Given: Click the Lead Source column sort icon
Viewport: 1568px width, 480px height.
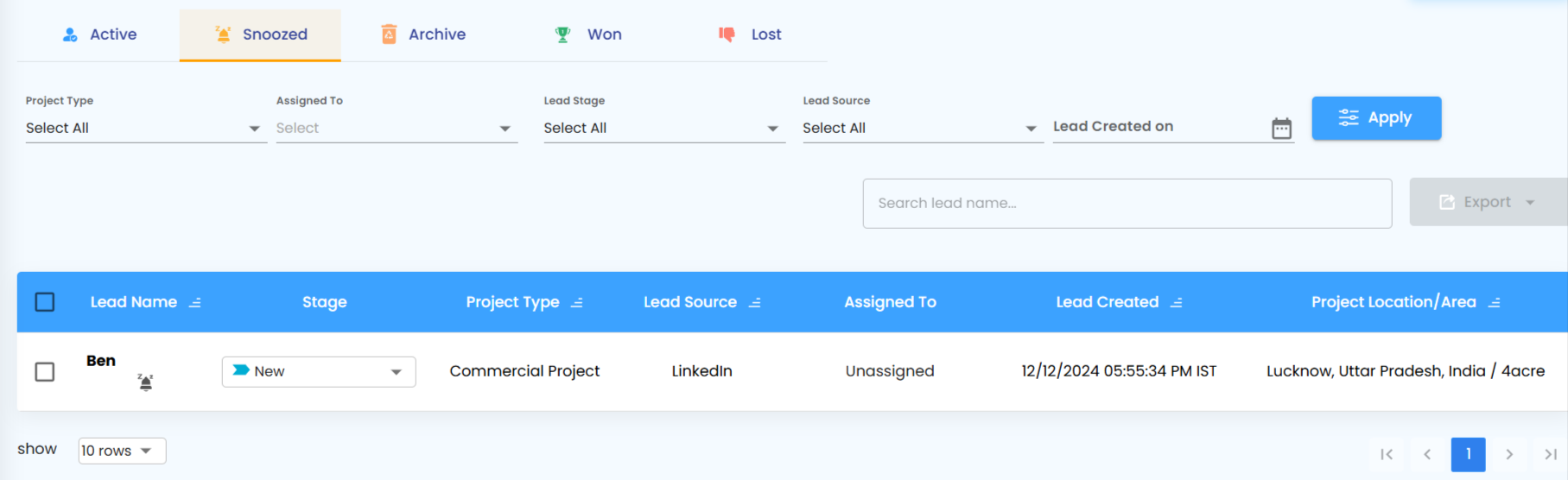Looking at the screenshot, I should (x=754, y=303).
